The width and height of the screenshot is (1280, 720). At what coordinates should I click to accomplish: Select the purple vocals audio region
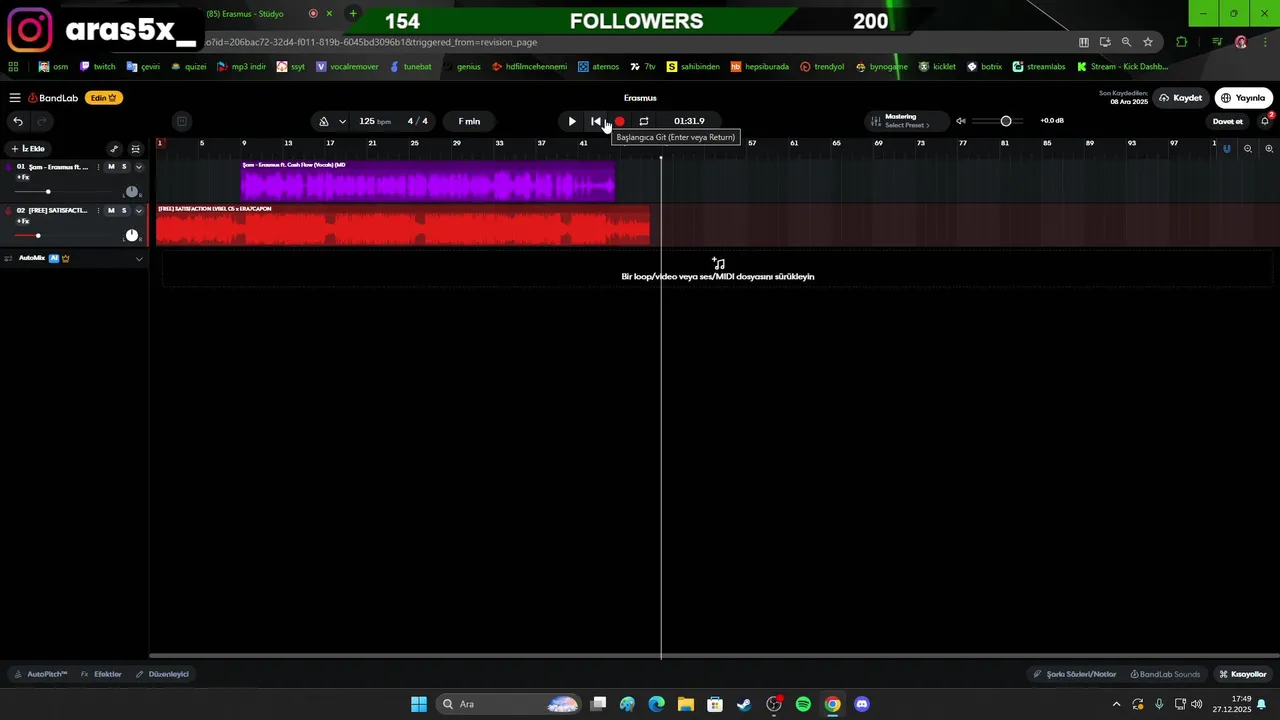428,182
